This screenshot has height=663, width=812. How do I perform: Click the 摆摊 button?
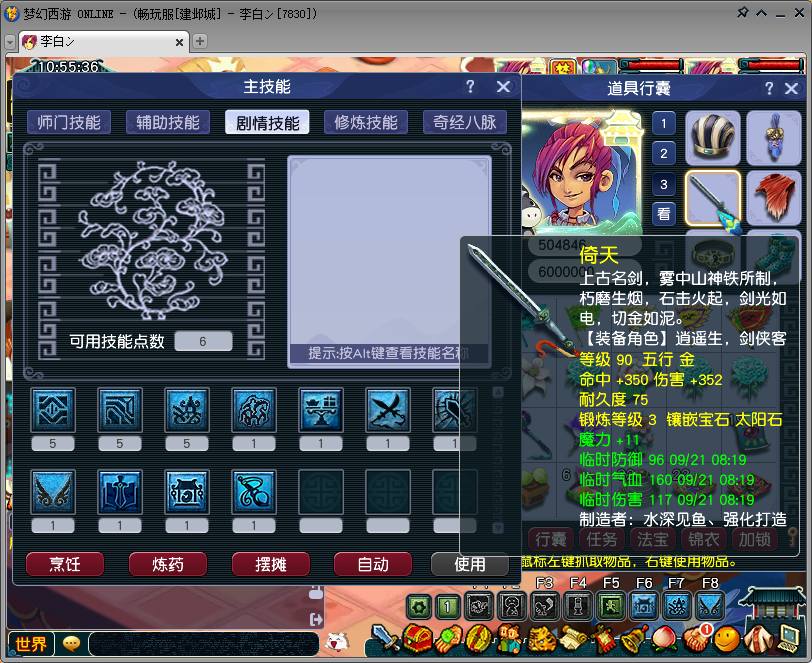coord(271,564)
